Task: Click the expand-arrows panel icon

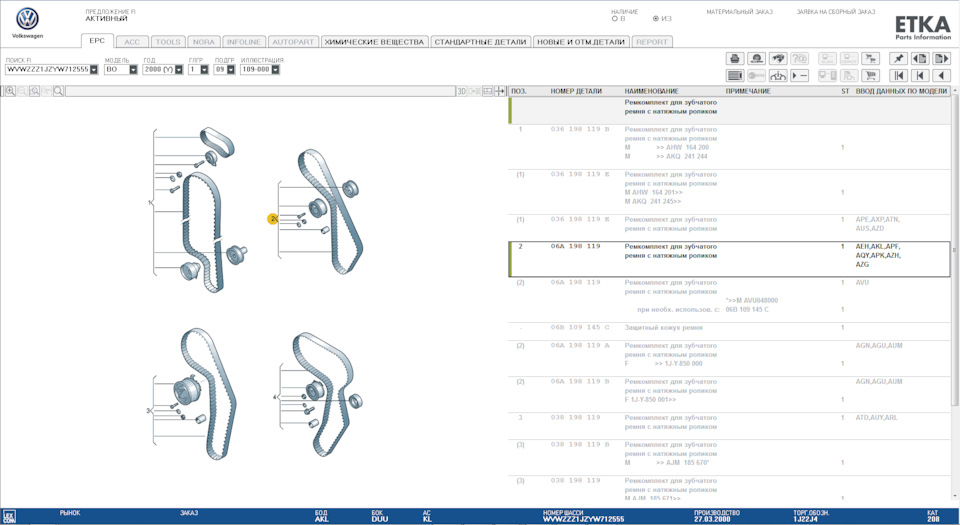Action: coord(500,91)
